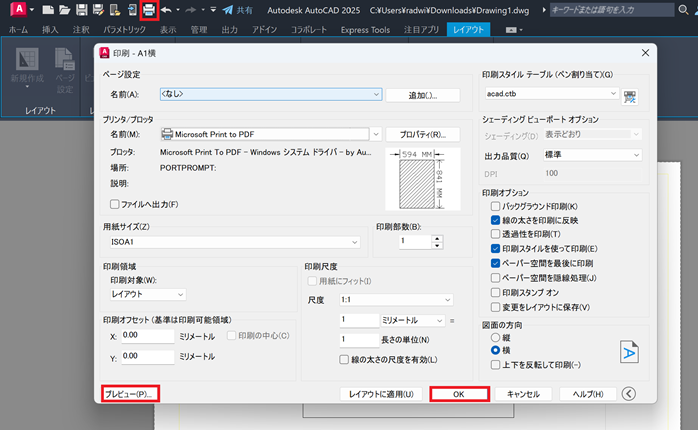Open the AutoCAD application menu (red A)
This screenshot has width=698, height=430.
point(18,9)
